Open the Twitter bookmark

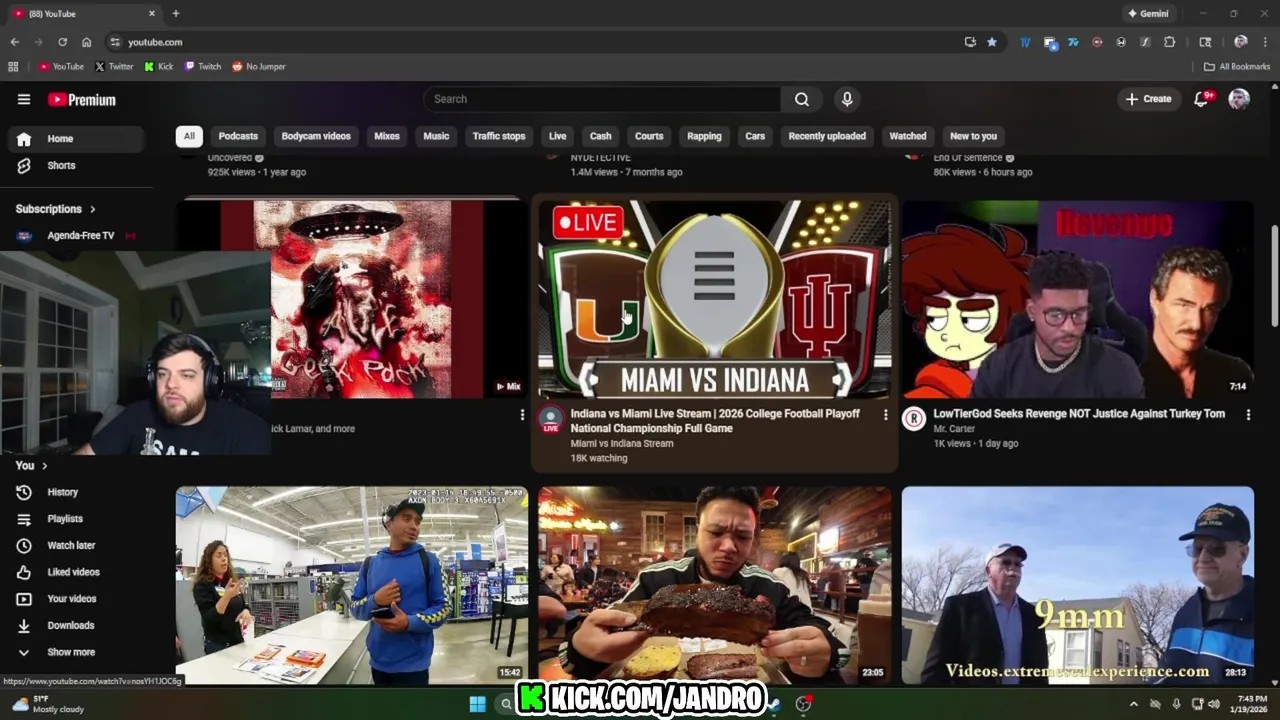coord(114,67)
